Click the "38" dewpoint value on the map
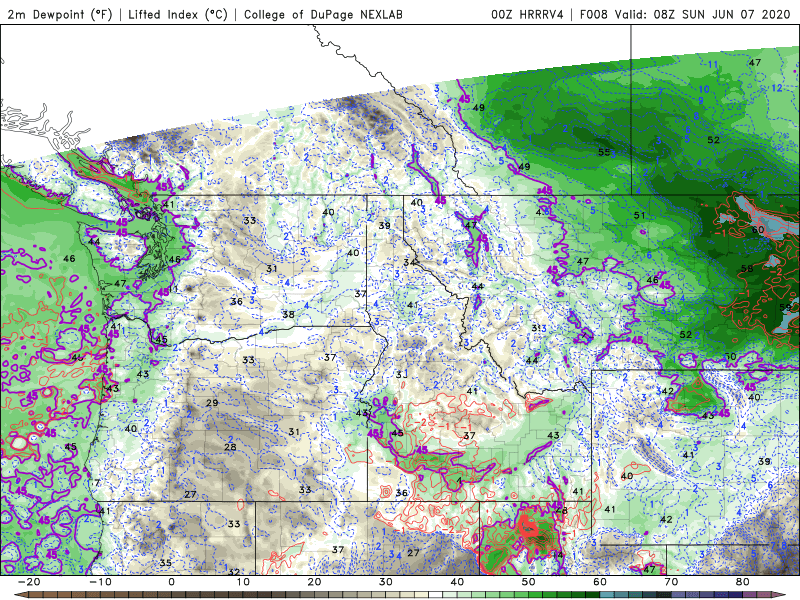This screenshot has width=800, height=600. pos(288,314)
